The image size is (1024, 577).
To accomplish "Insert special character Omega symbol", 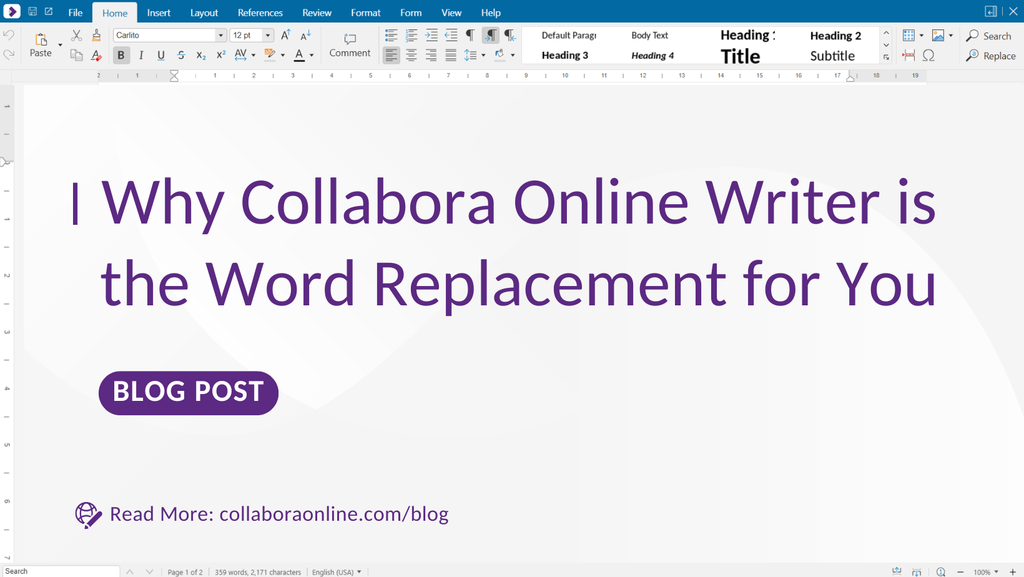I will pos(929,55).
